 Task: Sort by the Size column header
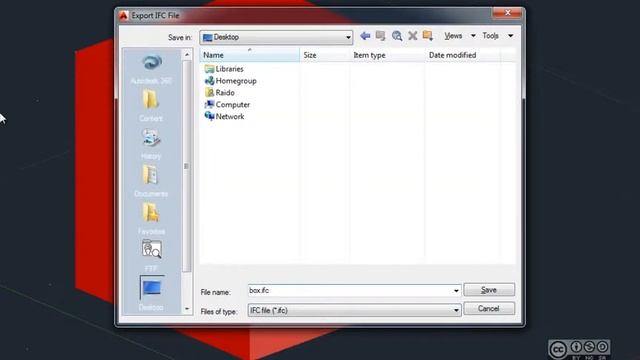click(x=324, y=55)
